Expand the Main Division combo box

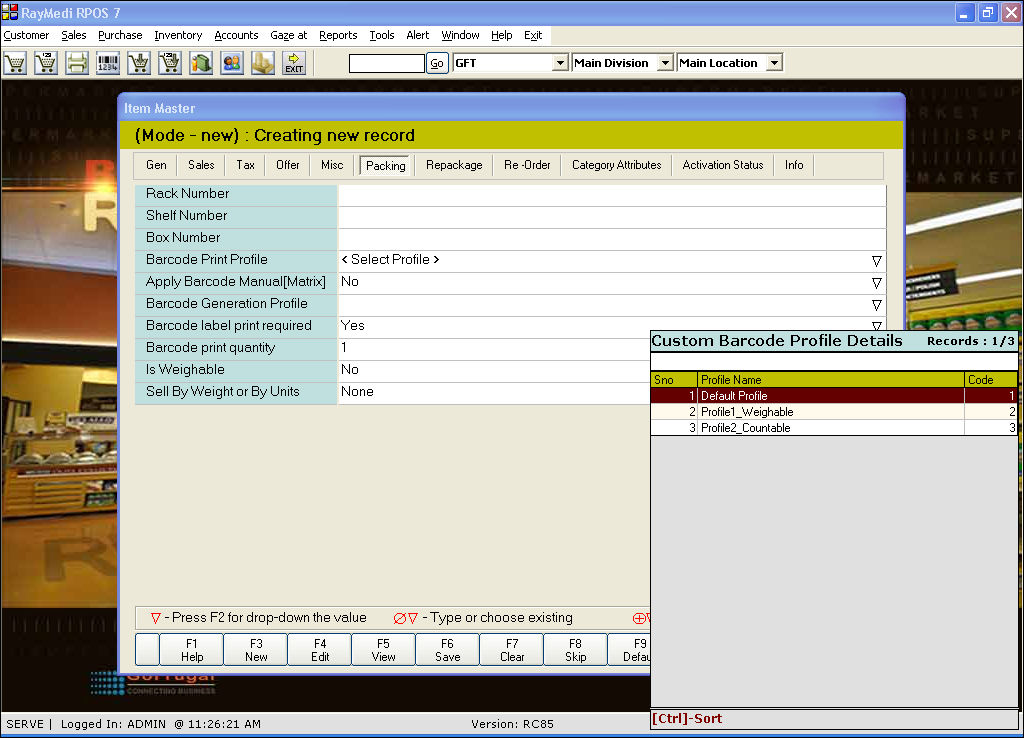point(665,63)
